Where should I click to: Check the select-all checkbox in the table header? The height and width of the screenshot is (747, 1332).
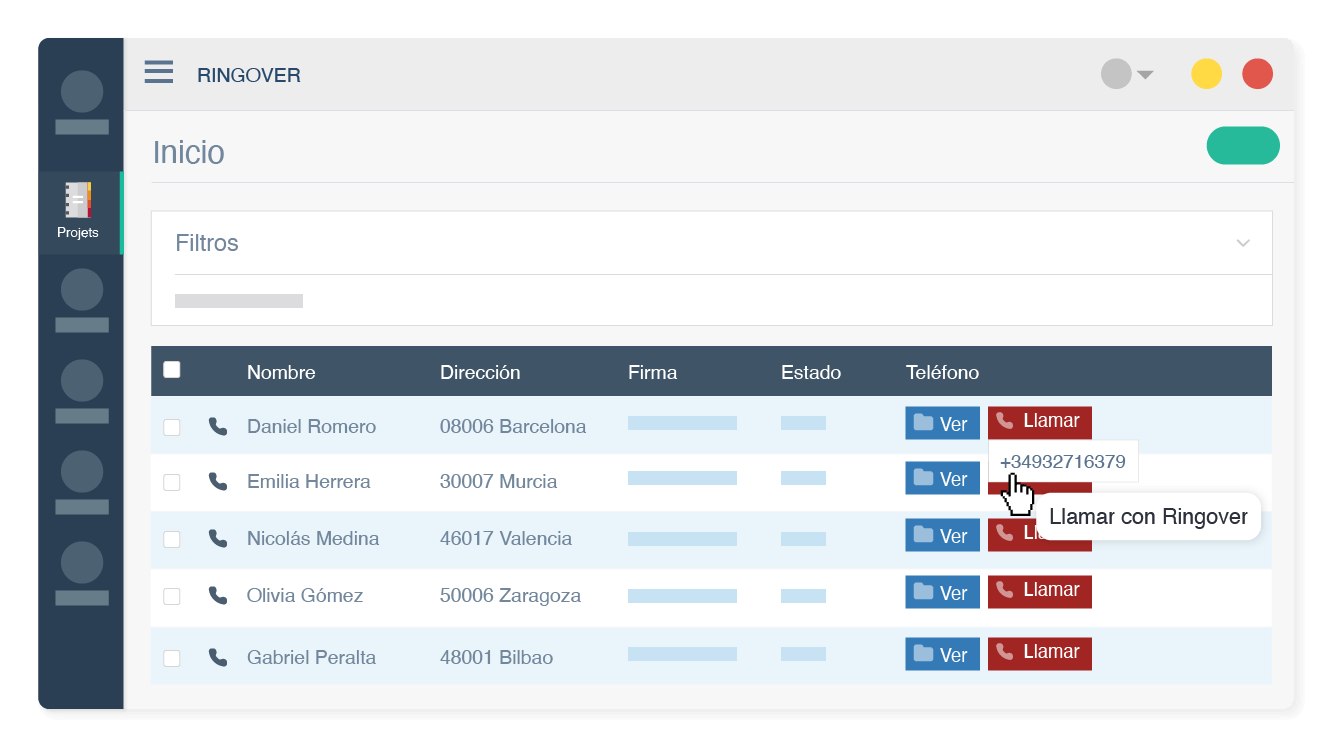tap(171, 369)
